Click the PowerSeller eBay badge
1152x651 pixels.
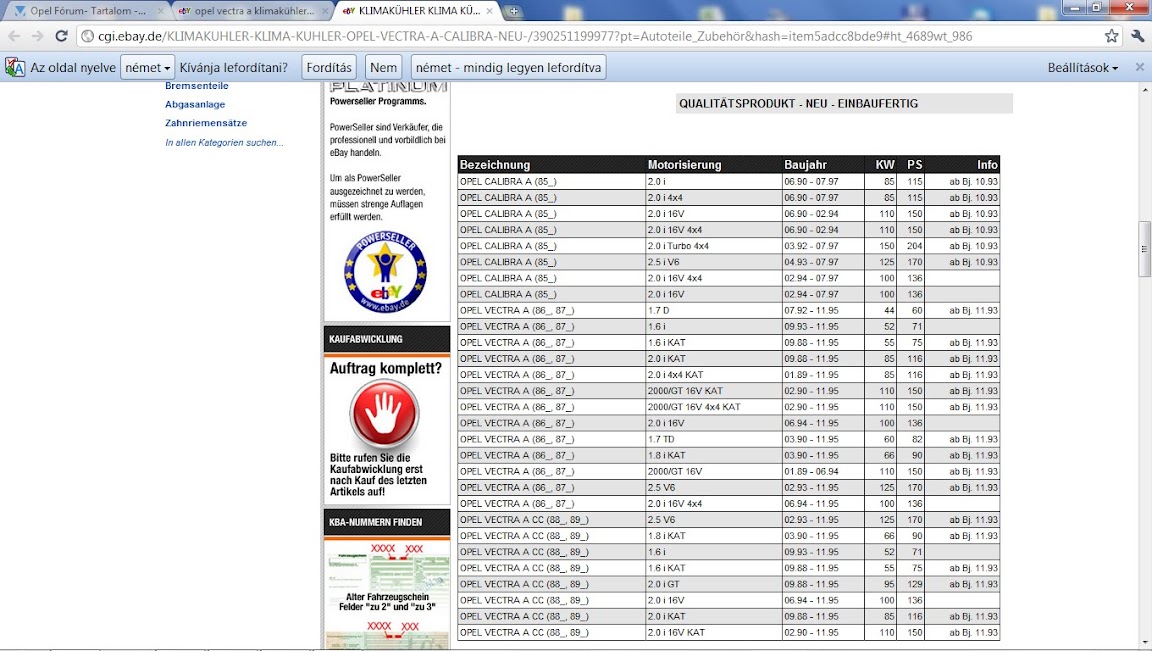click(x=385, y=272)
